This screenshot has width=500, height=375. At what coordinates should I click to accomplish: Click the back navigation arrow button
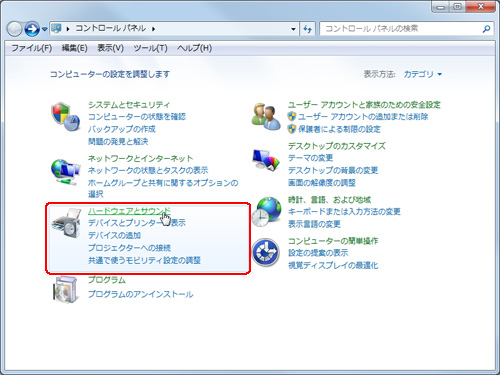14,29
